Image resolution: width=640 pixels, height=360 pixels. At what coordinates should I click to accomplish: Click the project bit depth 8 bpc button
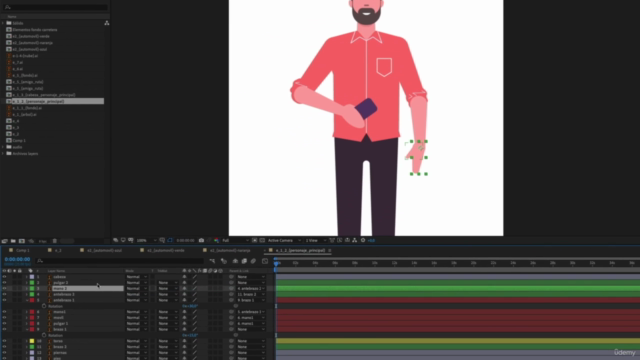pyautogui.click(x=43, y=241)
